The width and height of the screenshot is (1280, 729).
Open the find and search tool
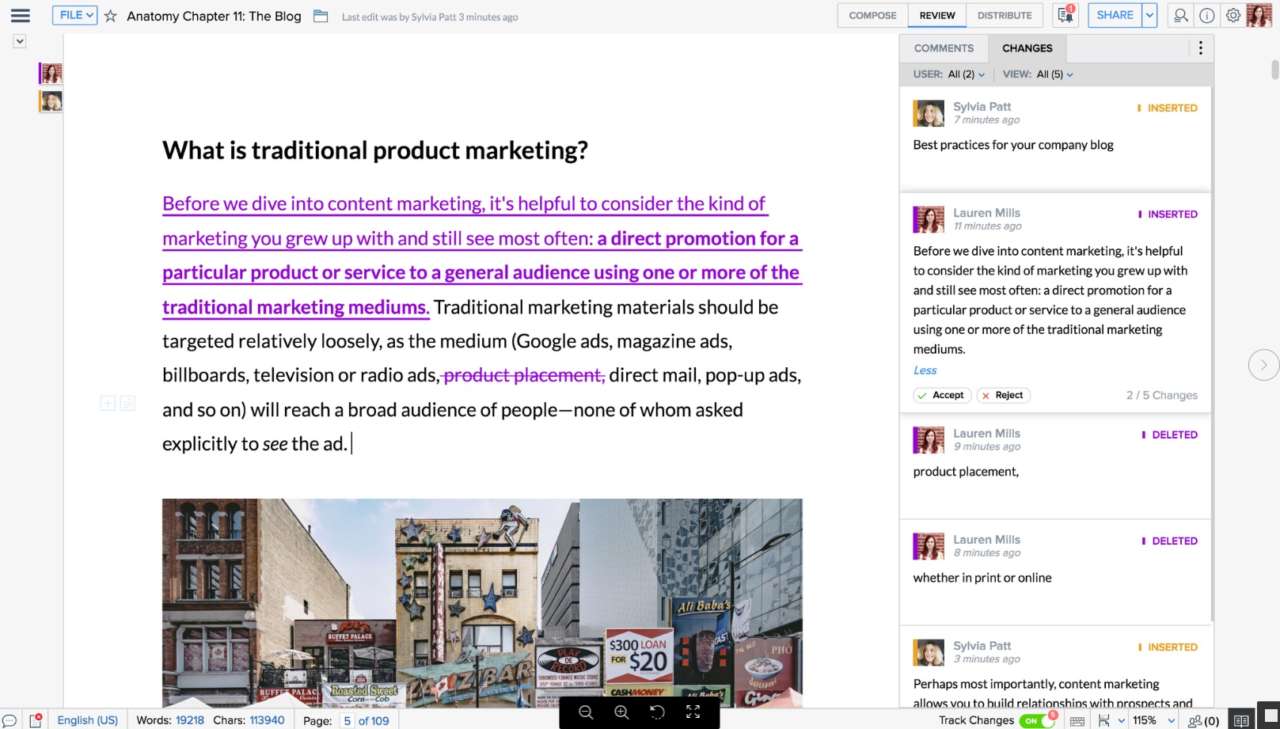click(1181, 15)
